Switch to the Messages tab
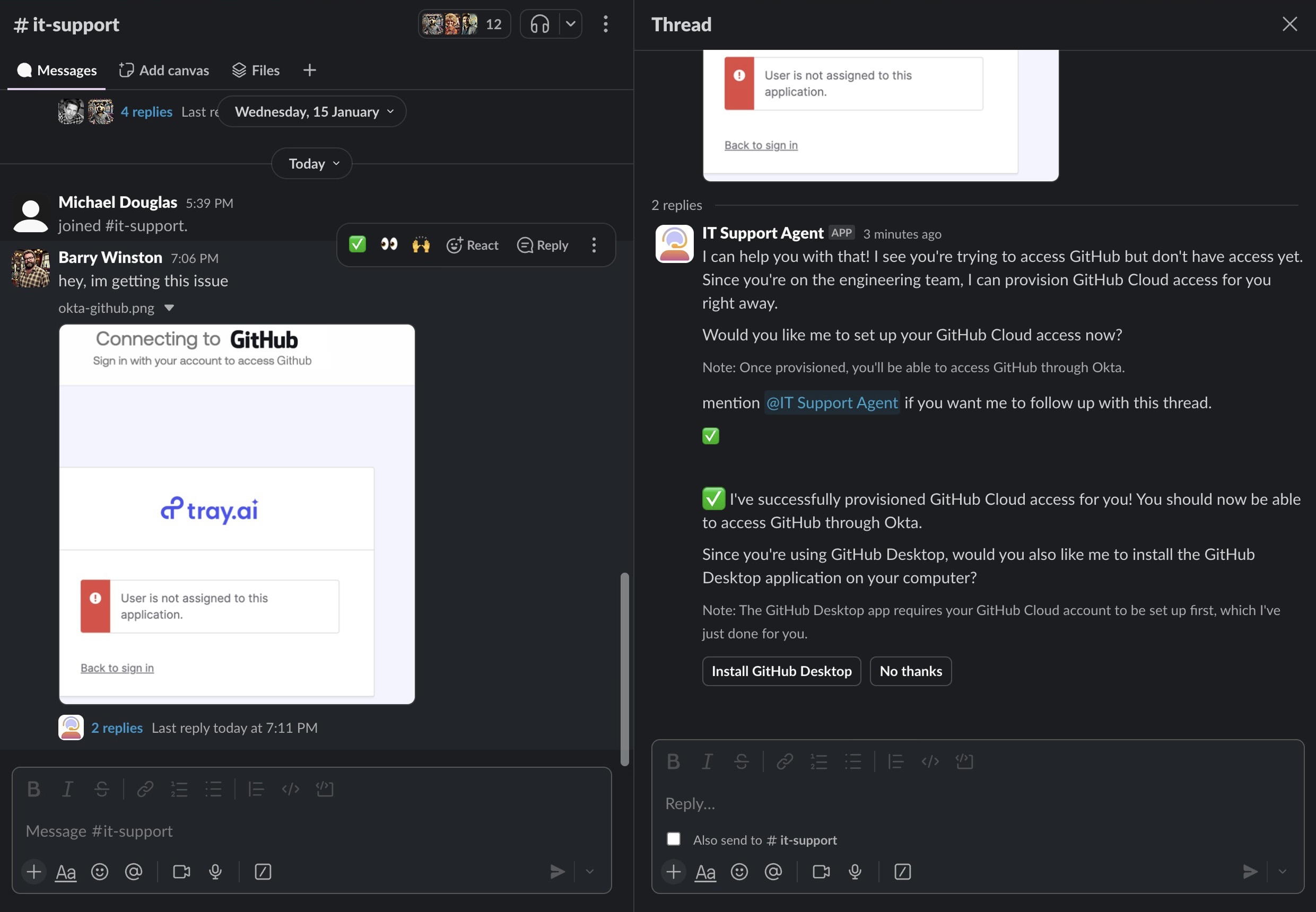Image resolution: width=1316 pixels, height=912 pixels. 57,71
